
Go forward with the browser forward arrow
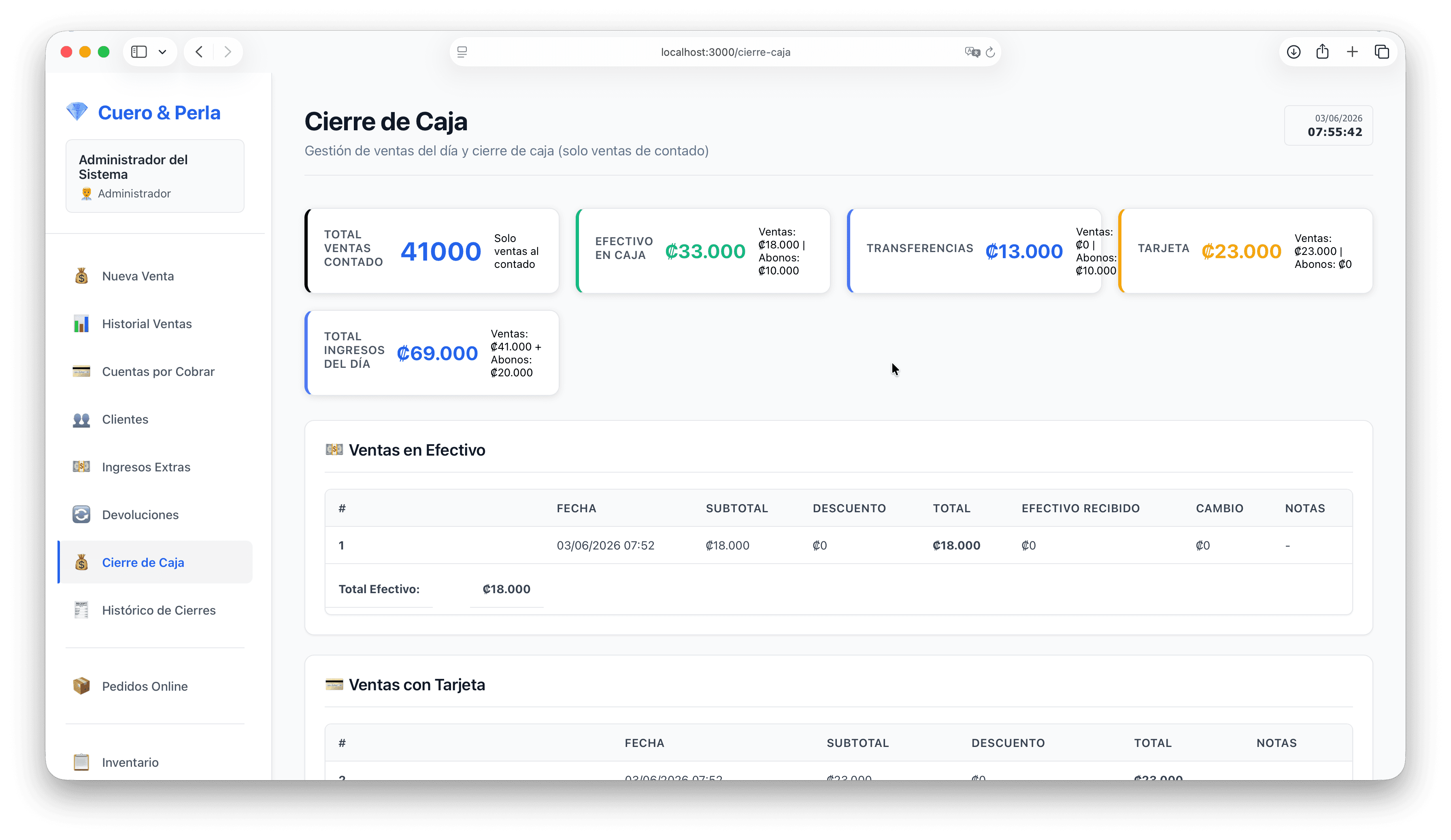point(228,52)
